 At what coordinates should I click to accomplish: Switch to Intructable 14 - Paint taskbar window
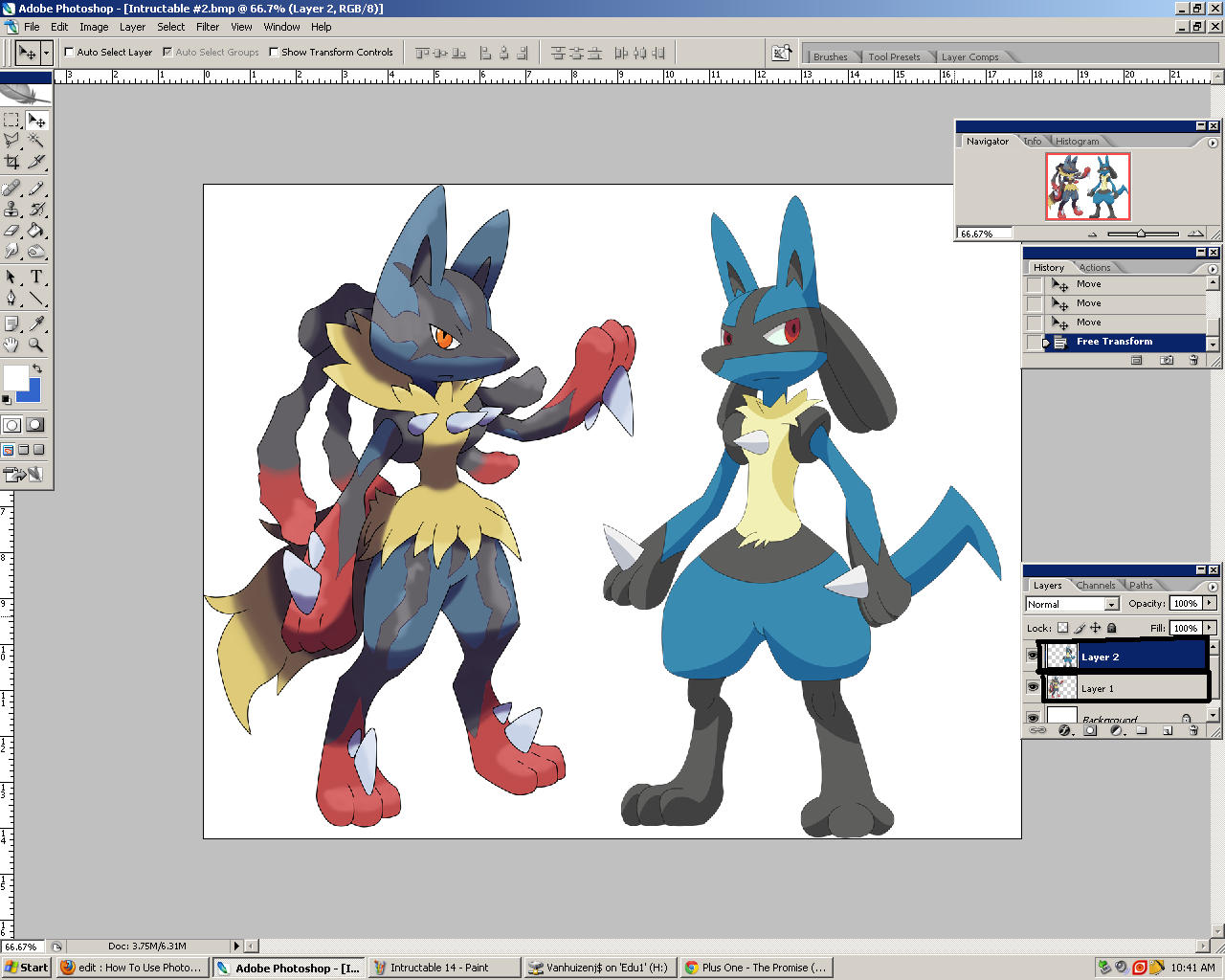(x=444, y=968)
